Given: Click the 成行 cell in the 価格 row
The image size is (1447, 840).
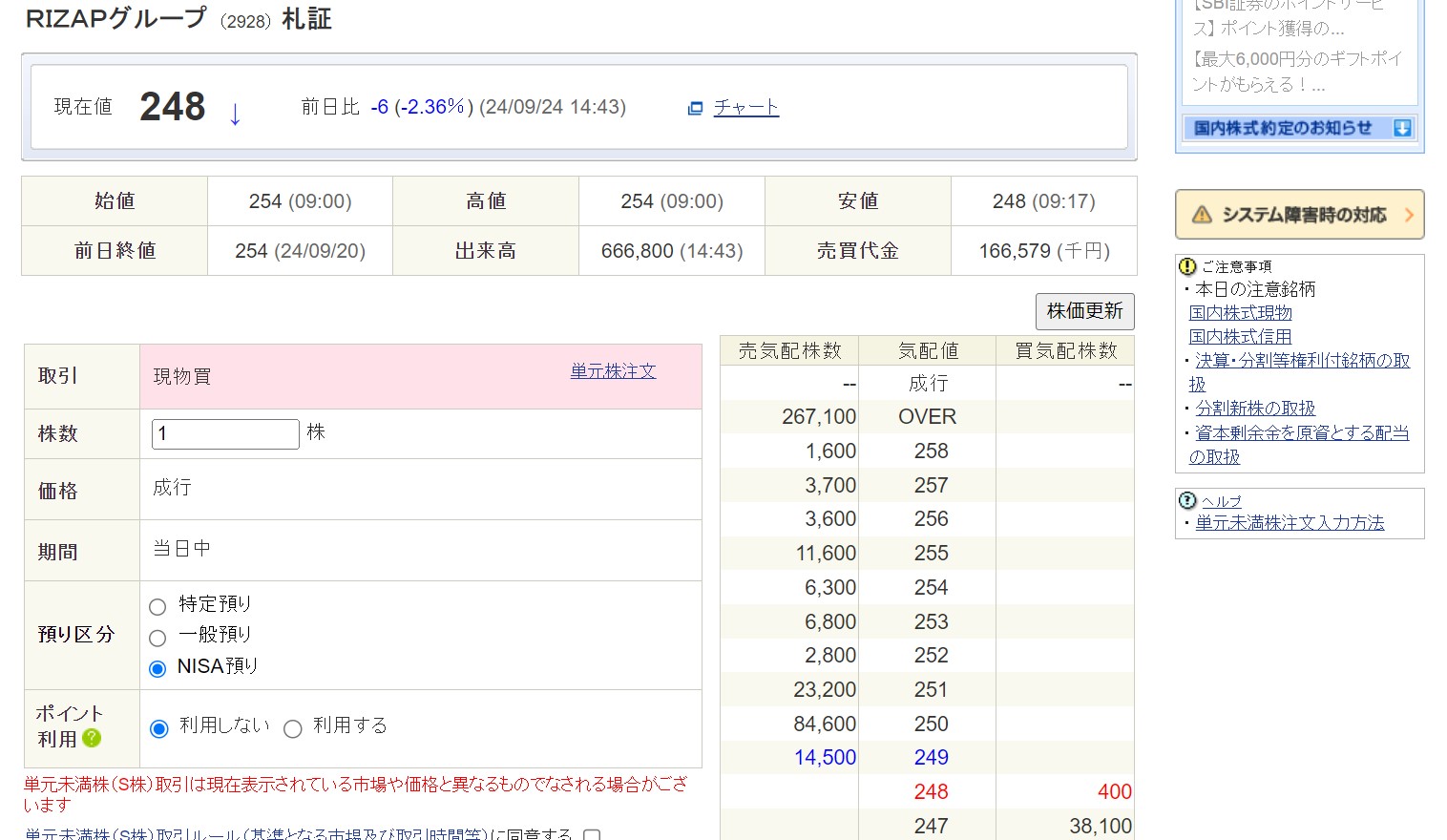Looking at the screenshot, I should (x=172, y=488).
